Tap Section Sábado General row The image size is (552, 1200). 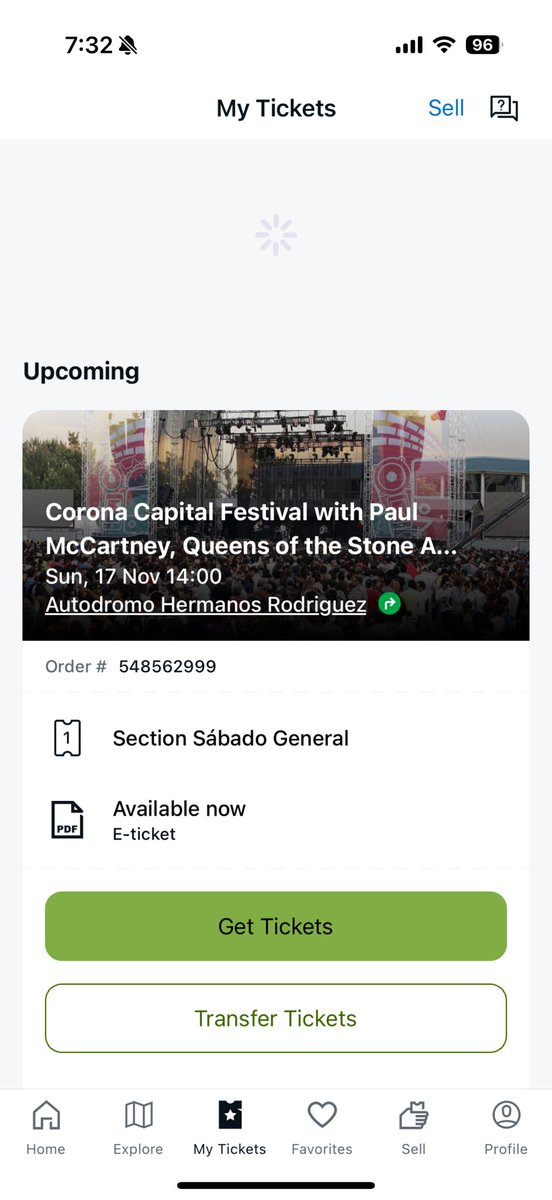point(276,738)
